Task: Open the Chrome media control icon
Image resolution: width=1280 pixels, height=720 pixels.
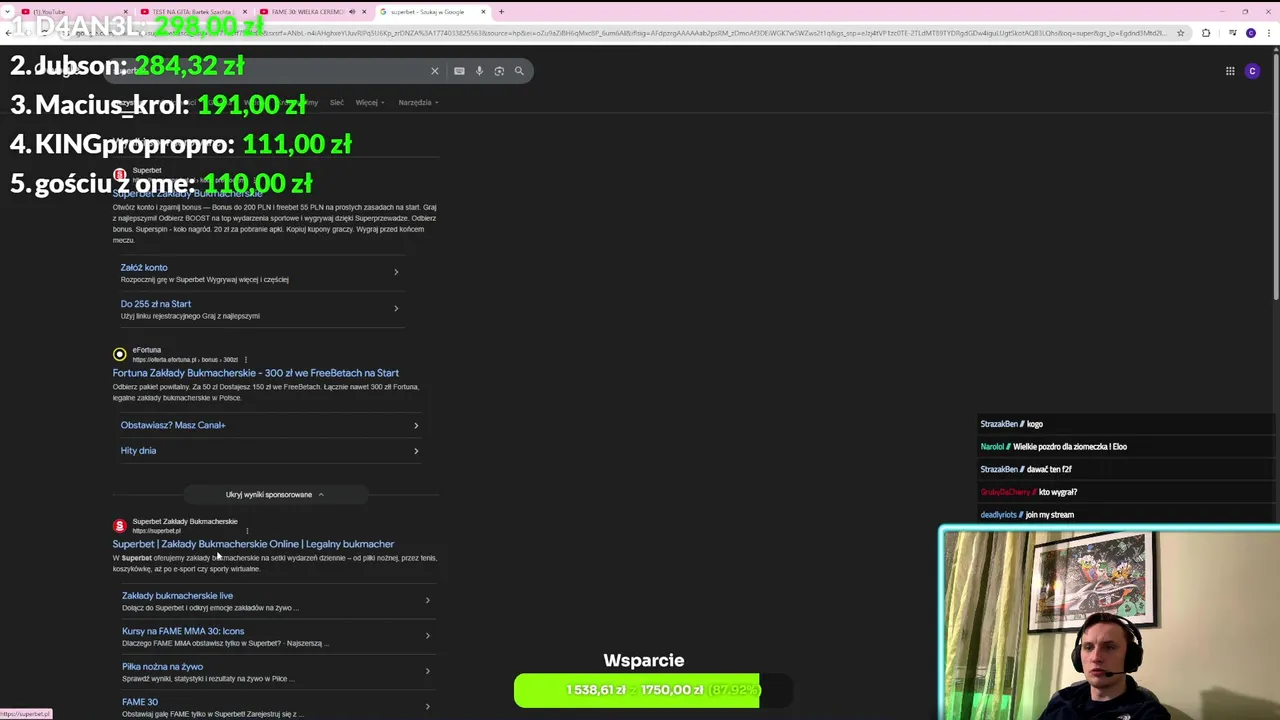Action: (x=1233, y=33)
